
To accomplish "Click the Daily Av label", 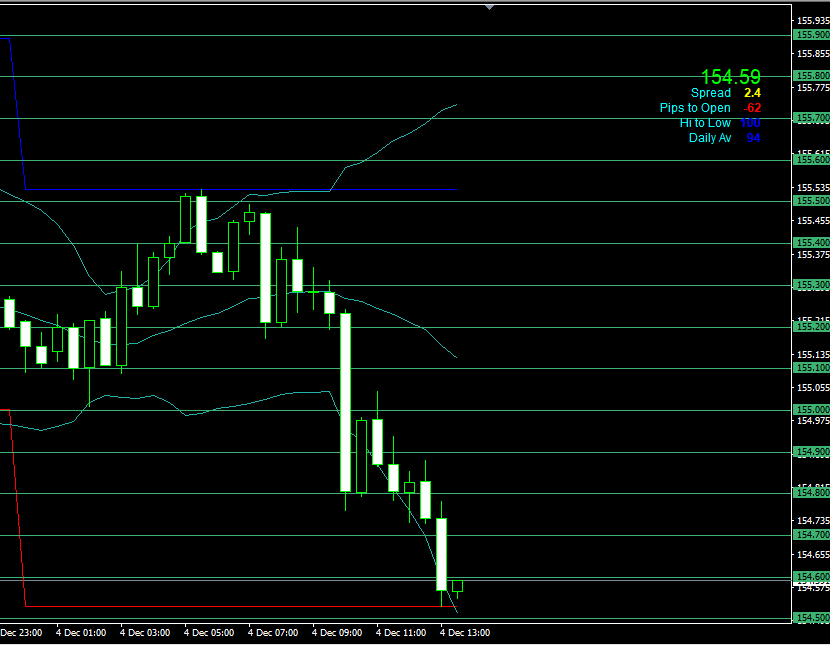I will coord(710,138).
